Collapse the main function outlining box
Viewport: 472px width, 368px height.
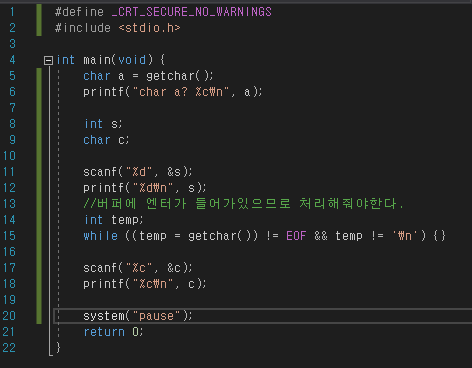[48, 60]
